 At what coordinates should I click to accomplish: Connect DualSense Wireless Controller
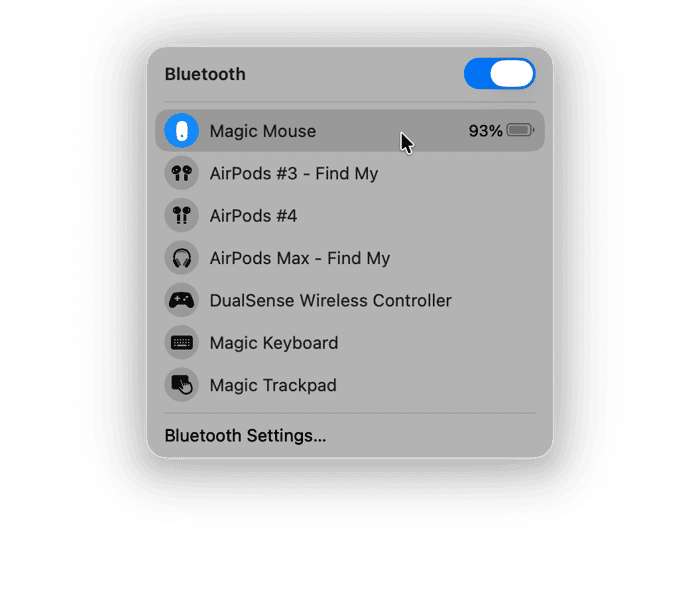coord(350,300)
